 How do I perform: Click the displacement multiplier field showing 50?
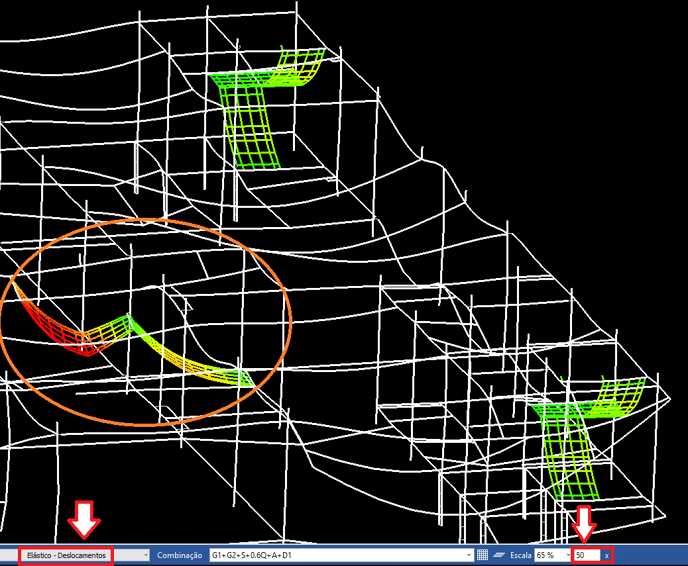(588, 555)
